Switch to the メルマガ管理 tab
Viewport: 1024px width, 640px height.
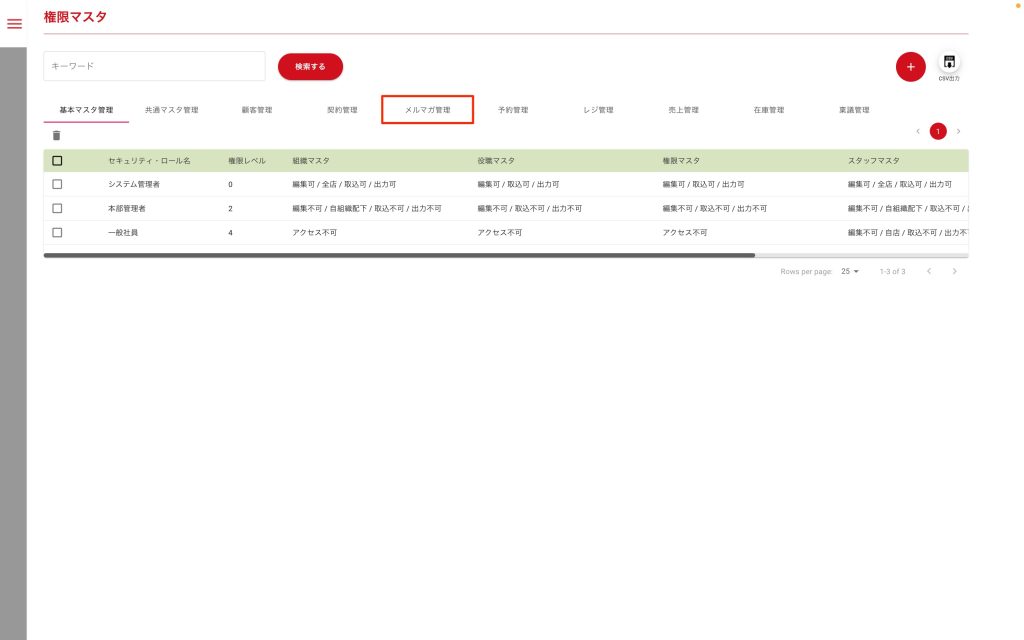427,110
